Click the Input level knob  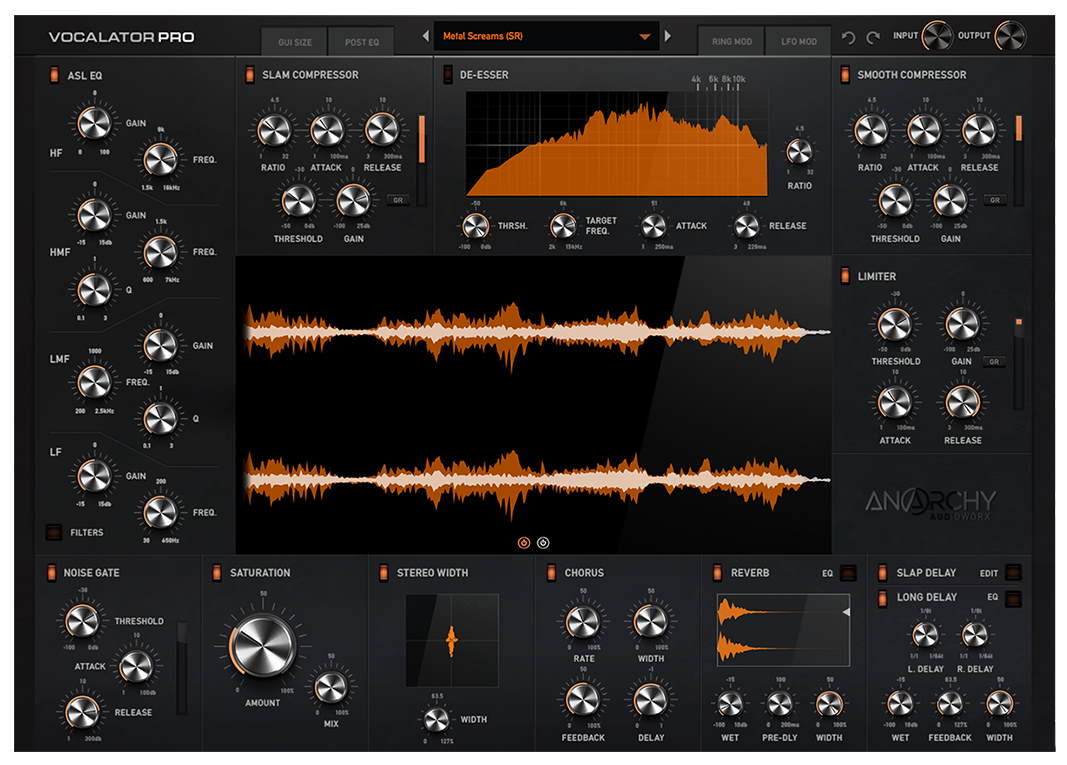pos(937,37)
